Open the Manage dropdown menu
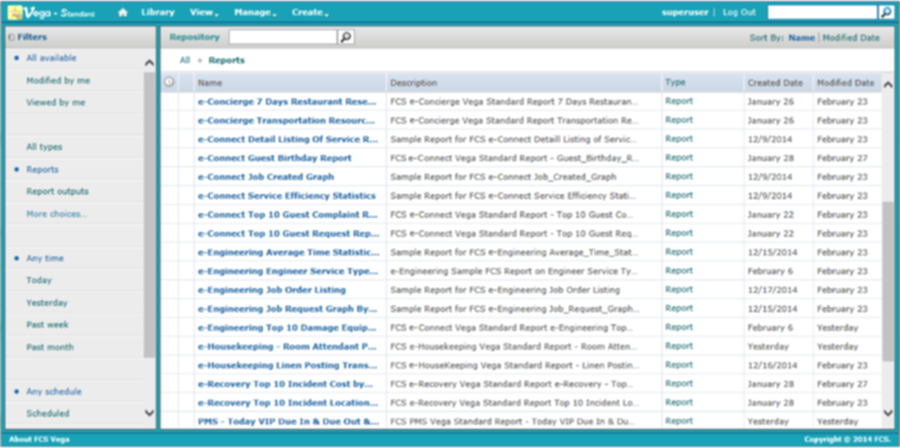The image size is (900, 448). (x=253, y=13)
